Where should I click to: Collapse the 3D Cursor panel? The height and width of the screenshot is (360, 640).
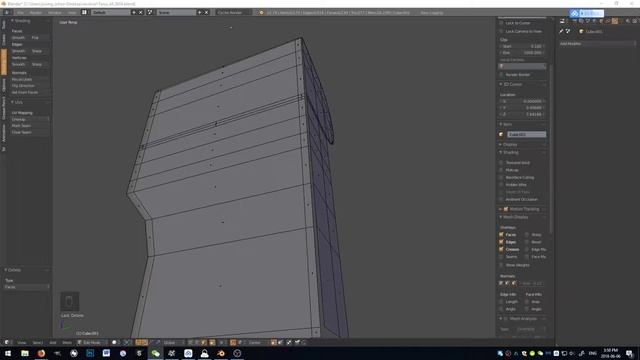pyautogui.click(x=511, y=84)
